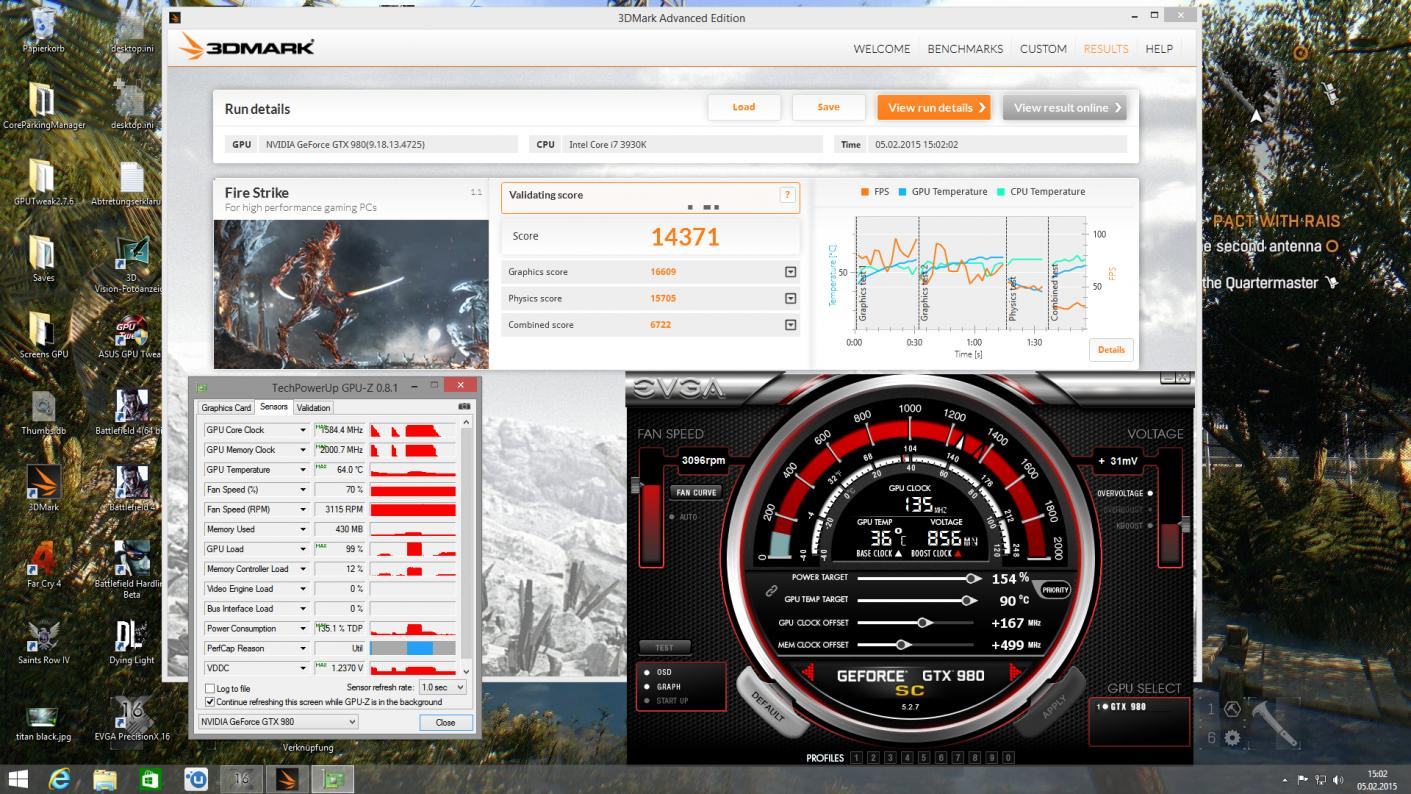The image size is (1411, 794).
Task: Click the link chain icon beside POWER TARGET
Action: click(x=771, y=590)
